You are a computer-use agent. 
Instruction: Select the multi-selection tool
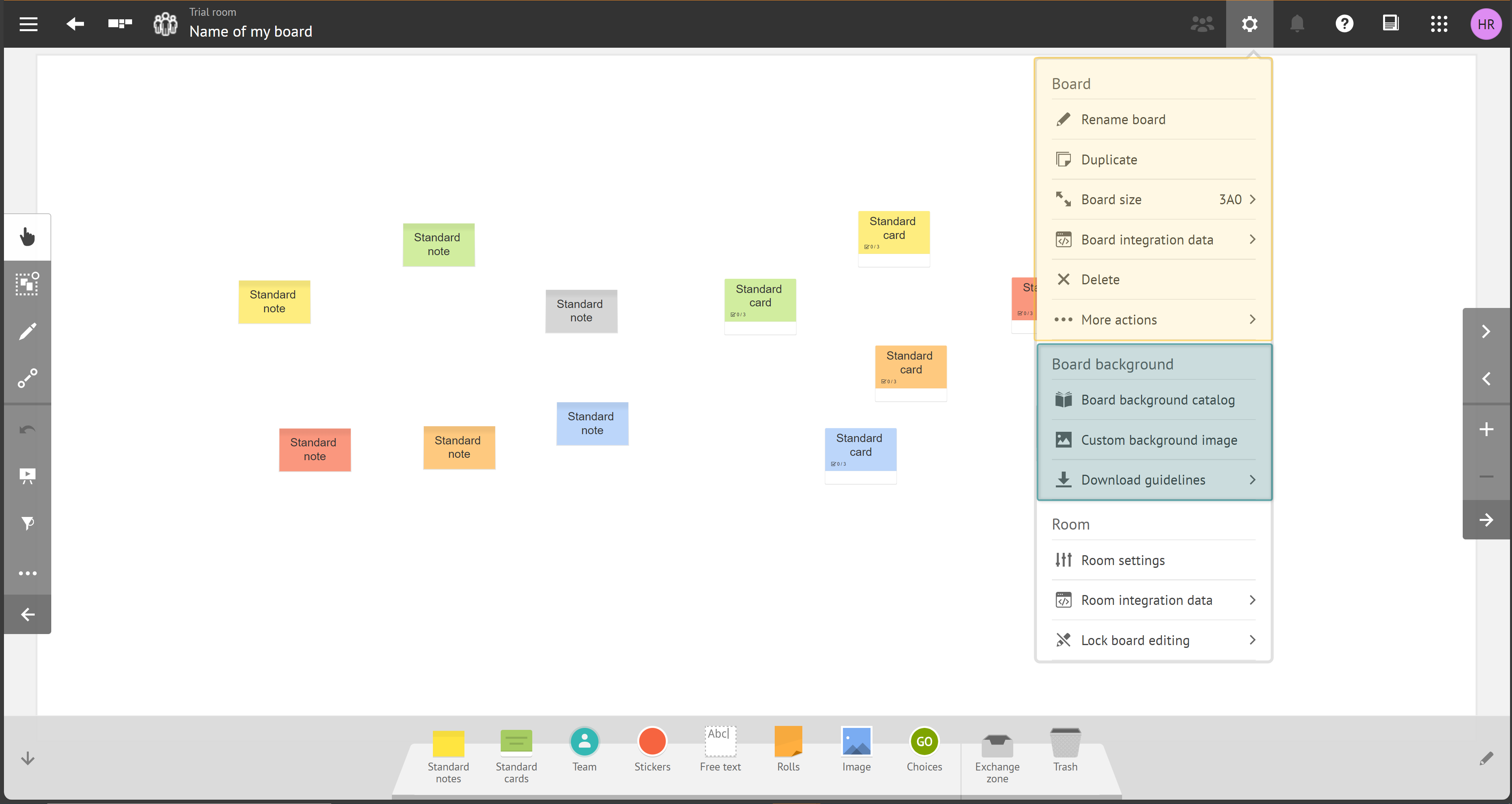click(x=28, y=284)
